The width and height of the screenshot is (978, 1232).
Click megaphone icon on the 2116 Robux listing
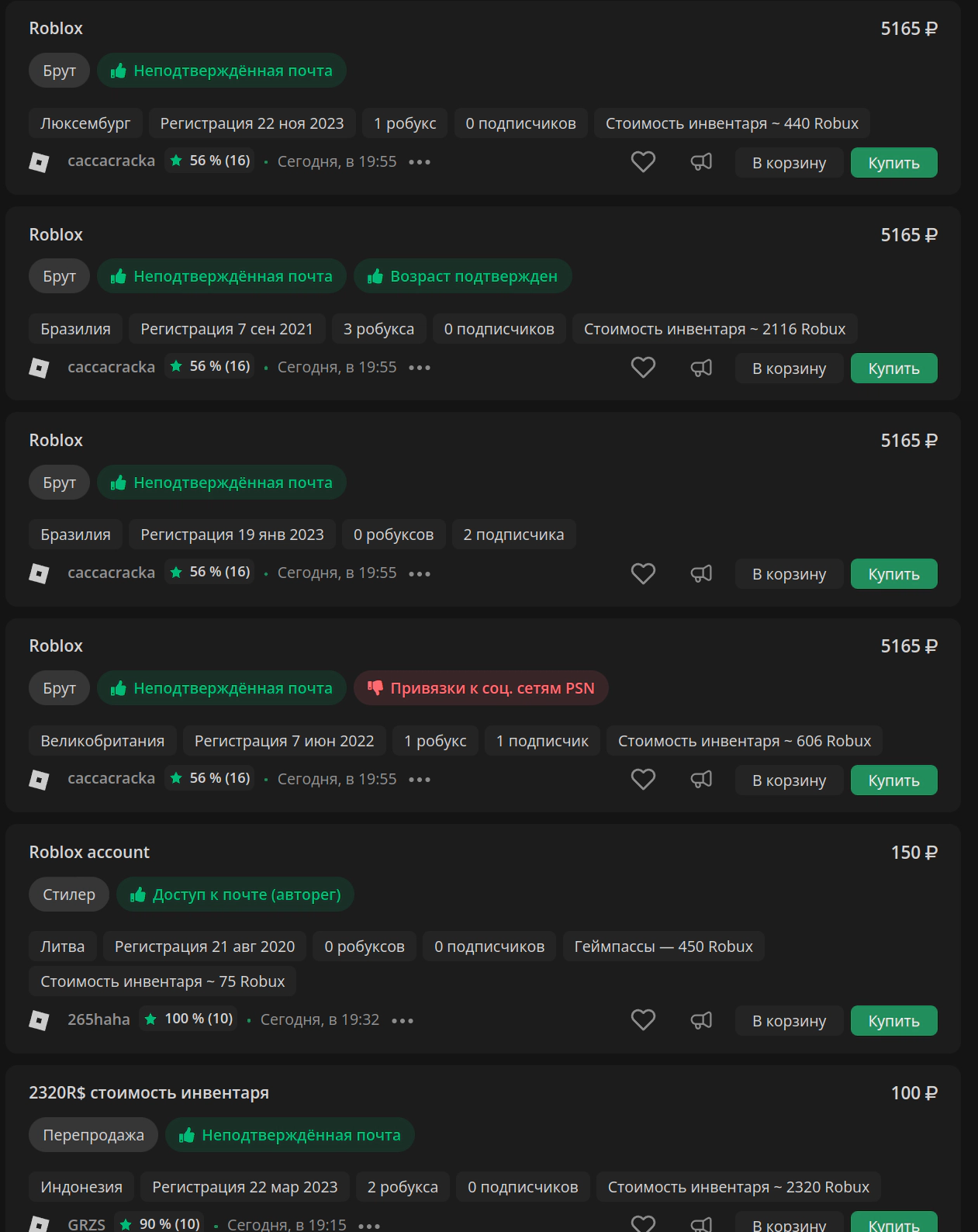click(x=701, y=368)
